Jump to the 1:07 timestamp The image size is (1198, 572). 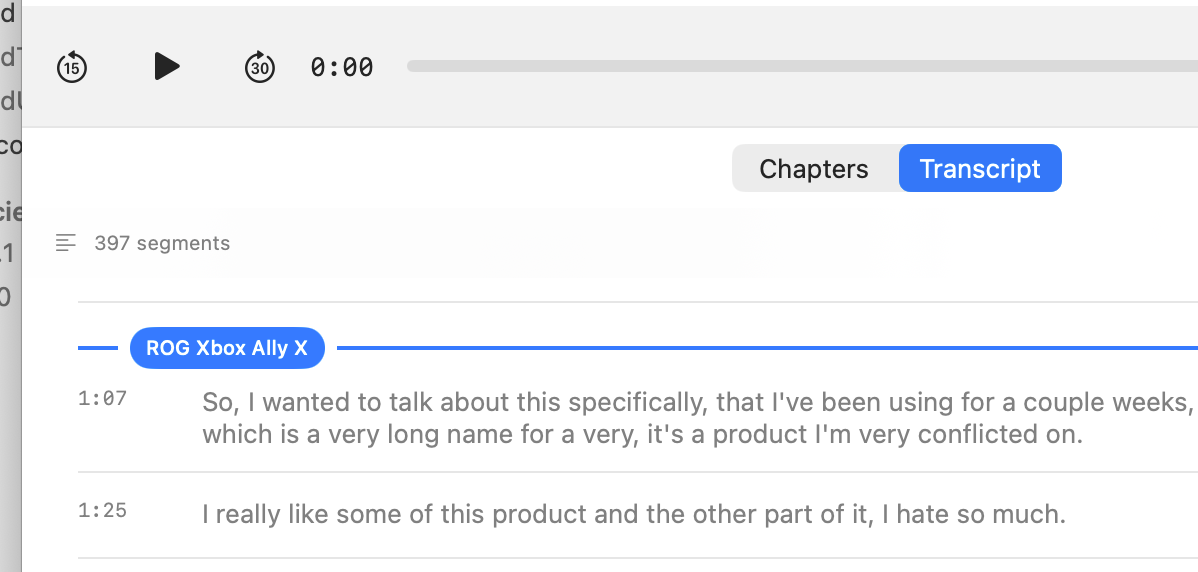point(102,399)
